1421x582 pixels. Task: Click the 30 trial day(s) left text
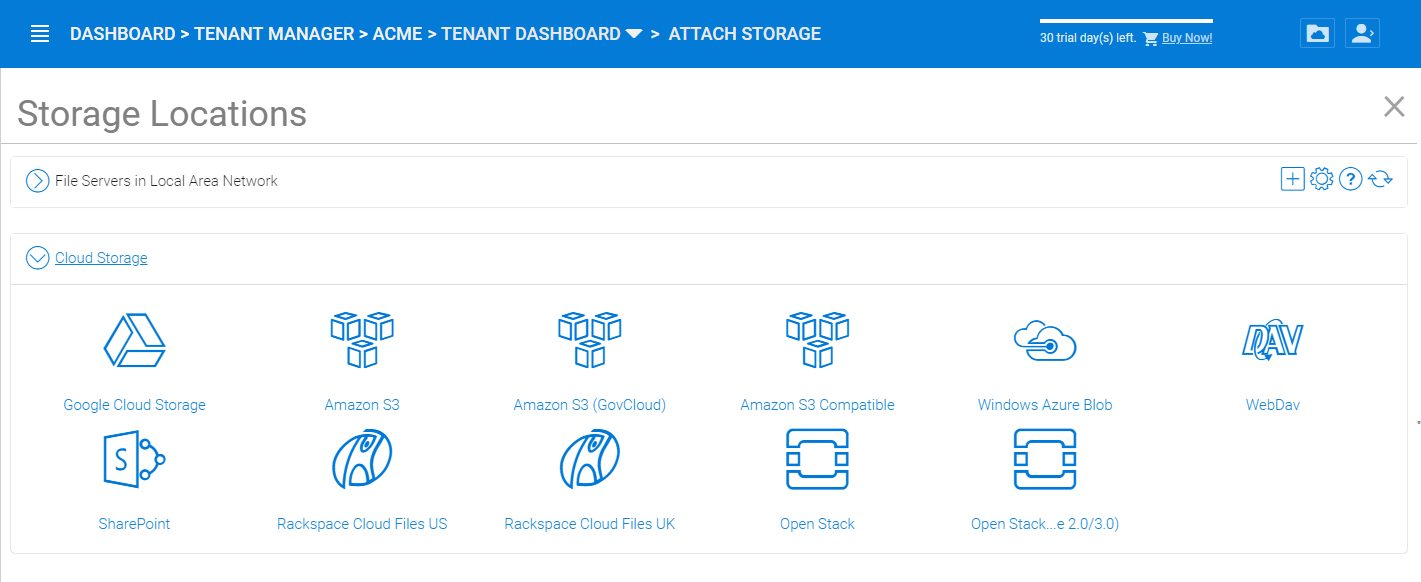1088,39
